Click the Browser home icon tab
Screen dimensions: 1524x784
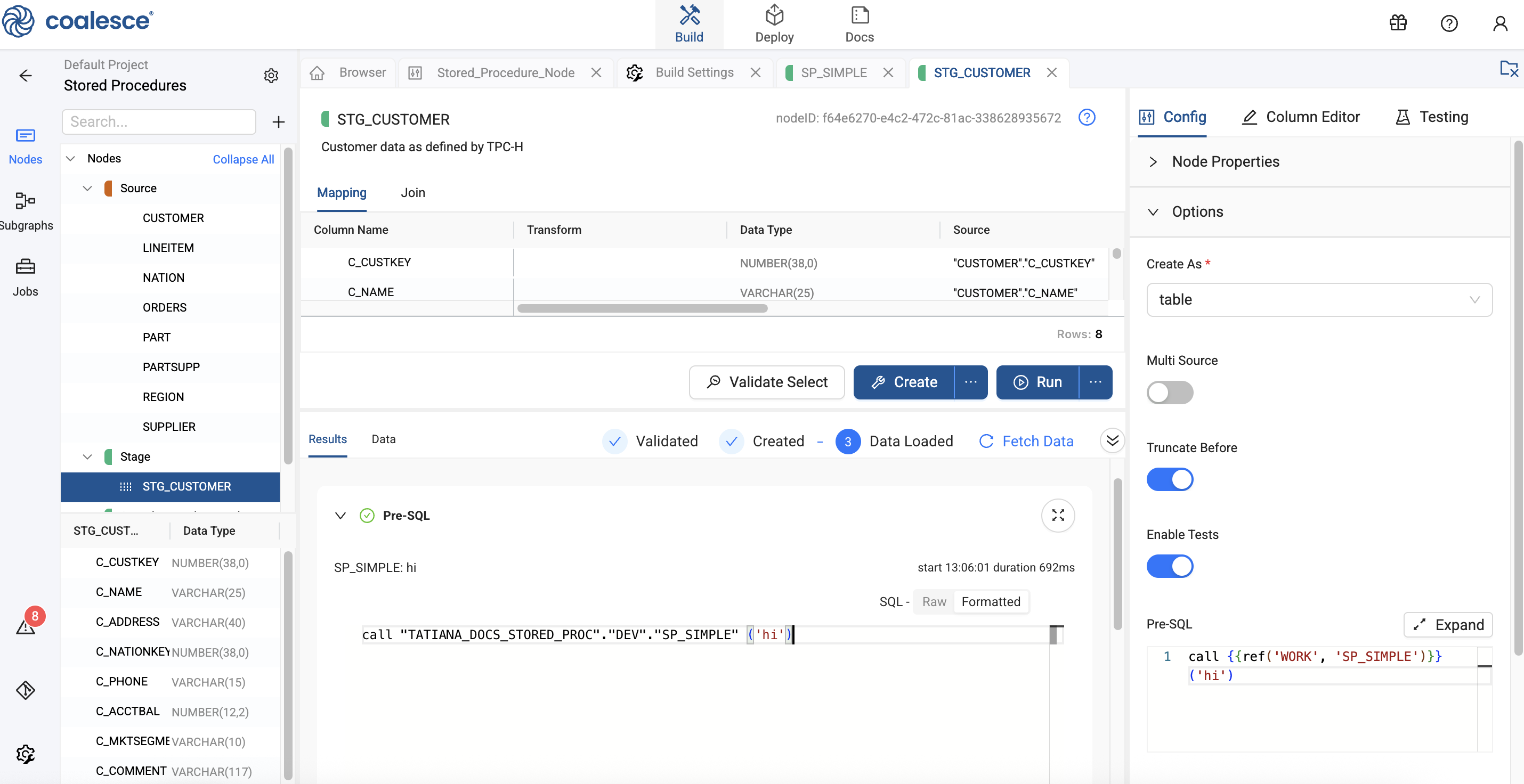[348, 73]
